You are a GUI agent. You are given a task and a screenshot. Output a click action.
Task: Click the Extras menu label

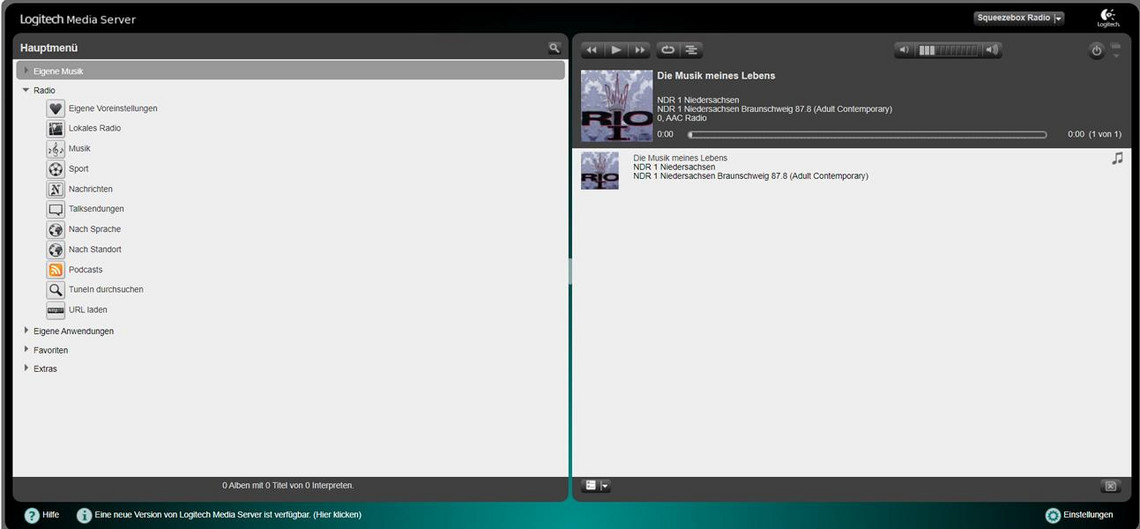click(x=45, y=369)
